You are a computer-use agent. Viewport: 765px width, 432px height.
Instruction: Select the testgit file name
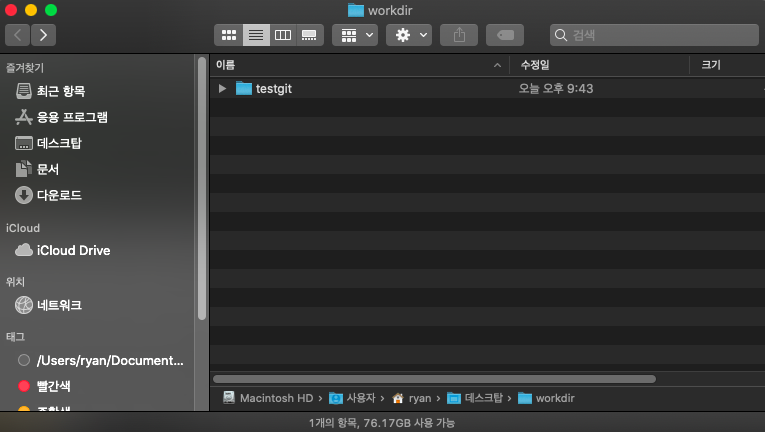coord(274,88)
